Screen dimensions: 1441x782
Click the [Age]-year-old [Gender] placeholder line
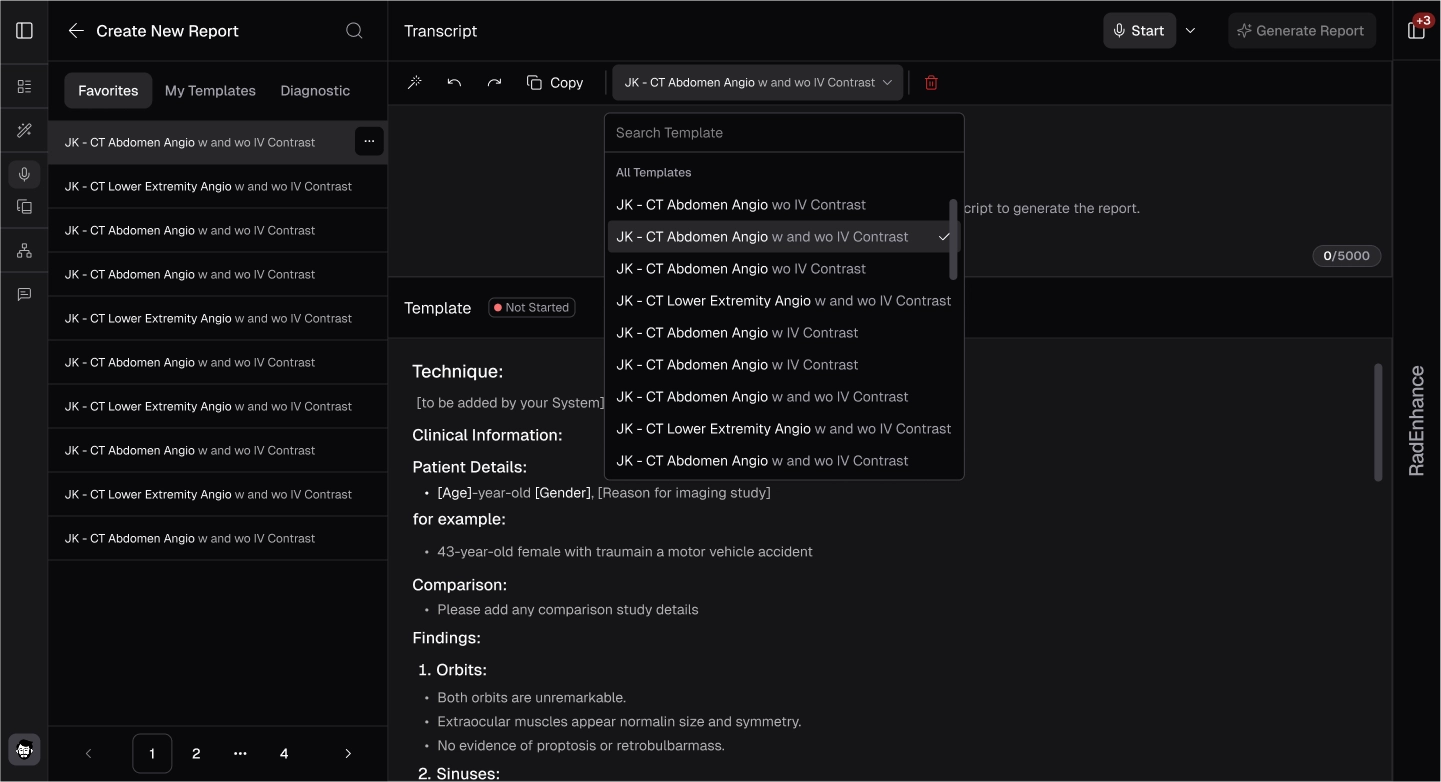click(604, 493)
